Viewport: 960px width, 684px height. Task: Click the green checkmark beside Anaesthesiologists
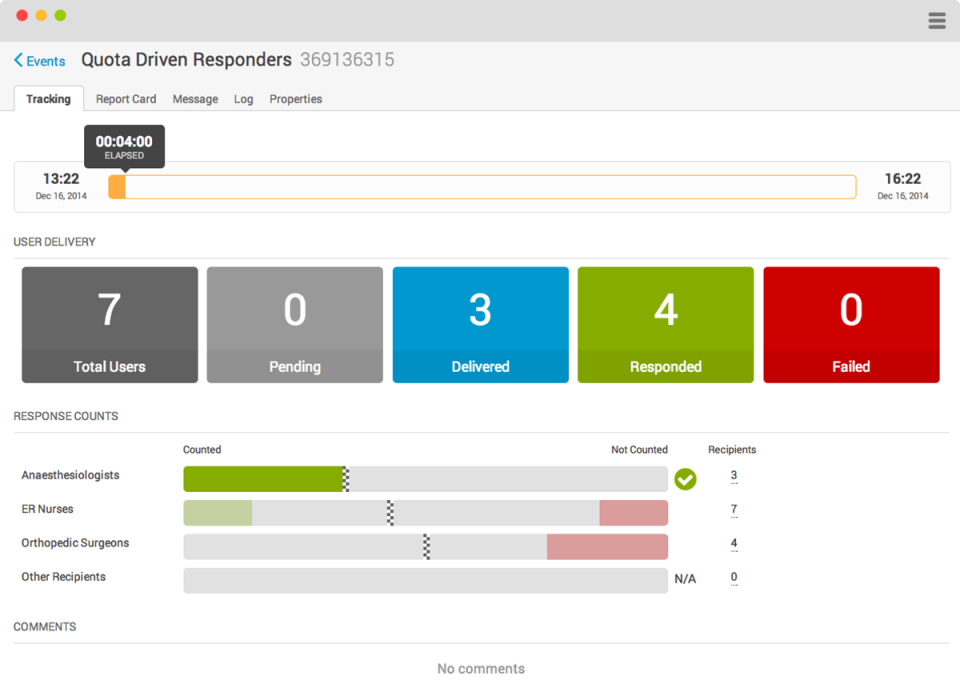[685, 479]
